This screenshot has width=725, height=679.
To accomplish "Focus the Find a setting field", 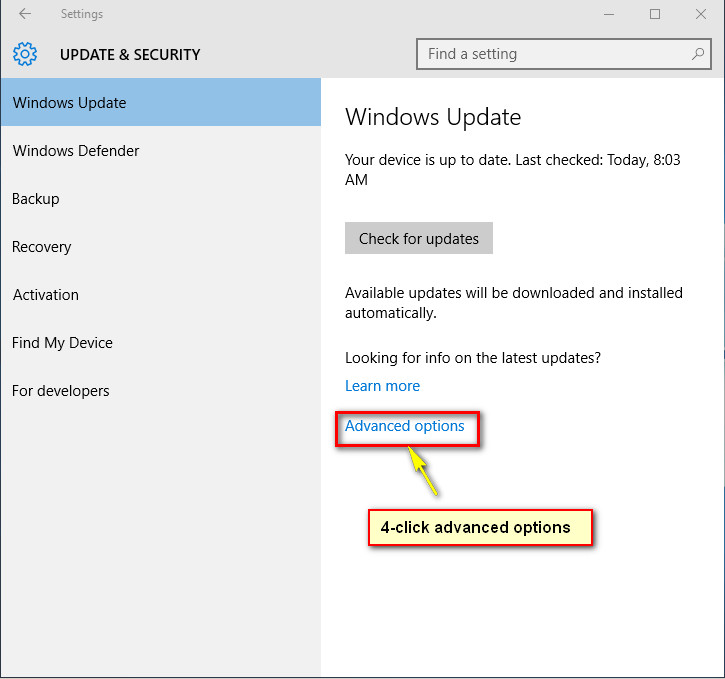I will pyautogui.click(x=564, y=54).
